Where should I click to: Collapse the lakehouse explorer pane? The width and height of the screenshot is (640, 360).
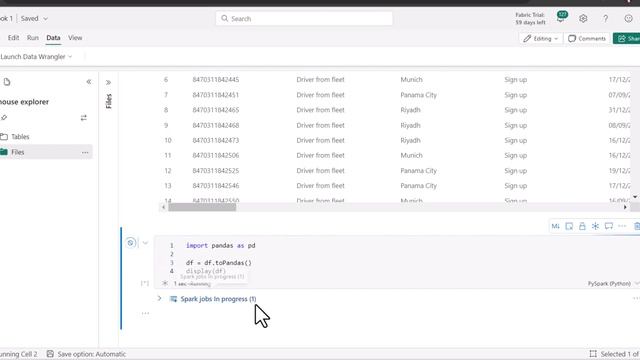[89, 82]
